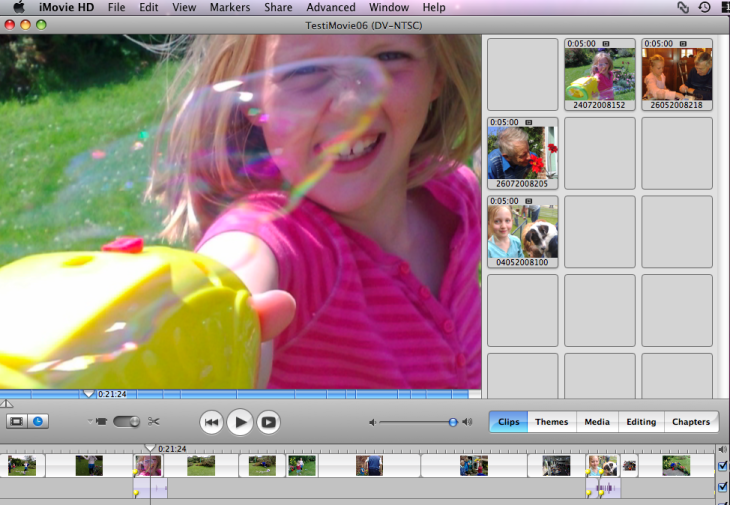The height and width of the screenshot is (505, 730).
Task: Open the iMovie HD application menu
Action: (66, 7)
